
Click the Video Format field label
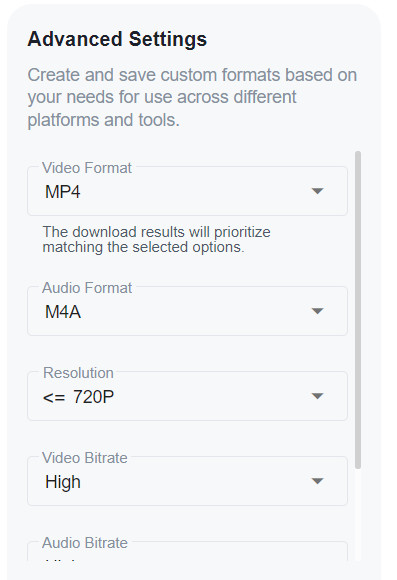(x=87, y=168)
